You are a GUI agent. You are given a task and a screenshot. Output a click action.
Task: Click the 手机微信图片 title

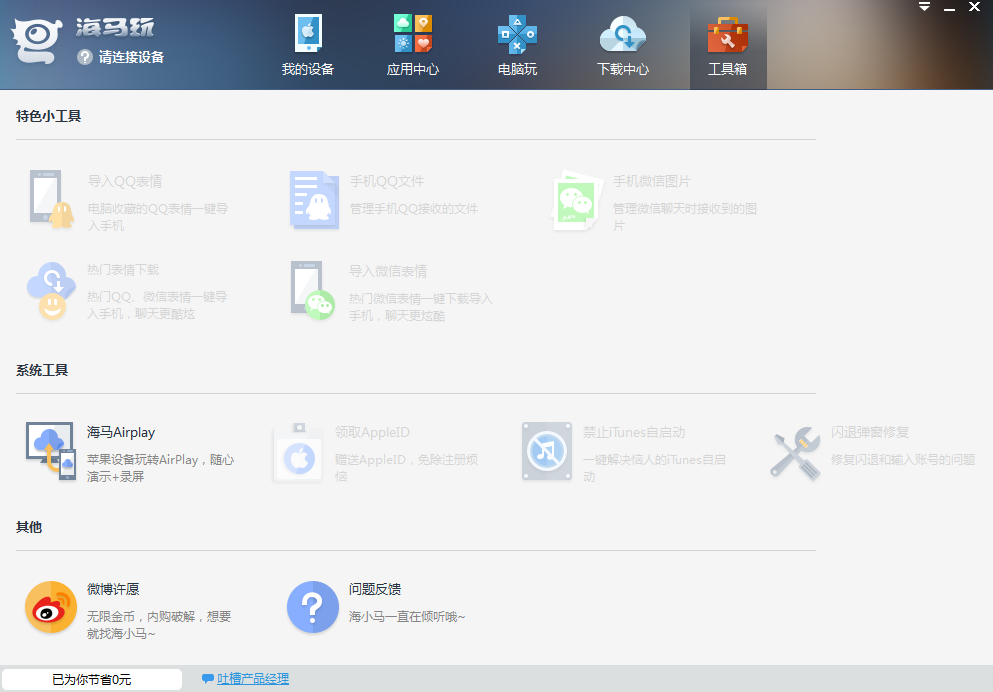pos(652,182)
